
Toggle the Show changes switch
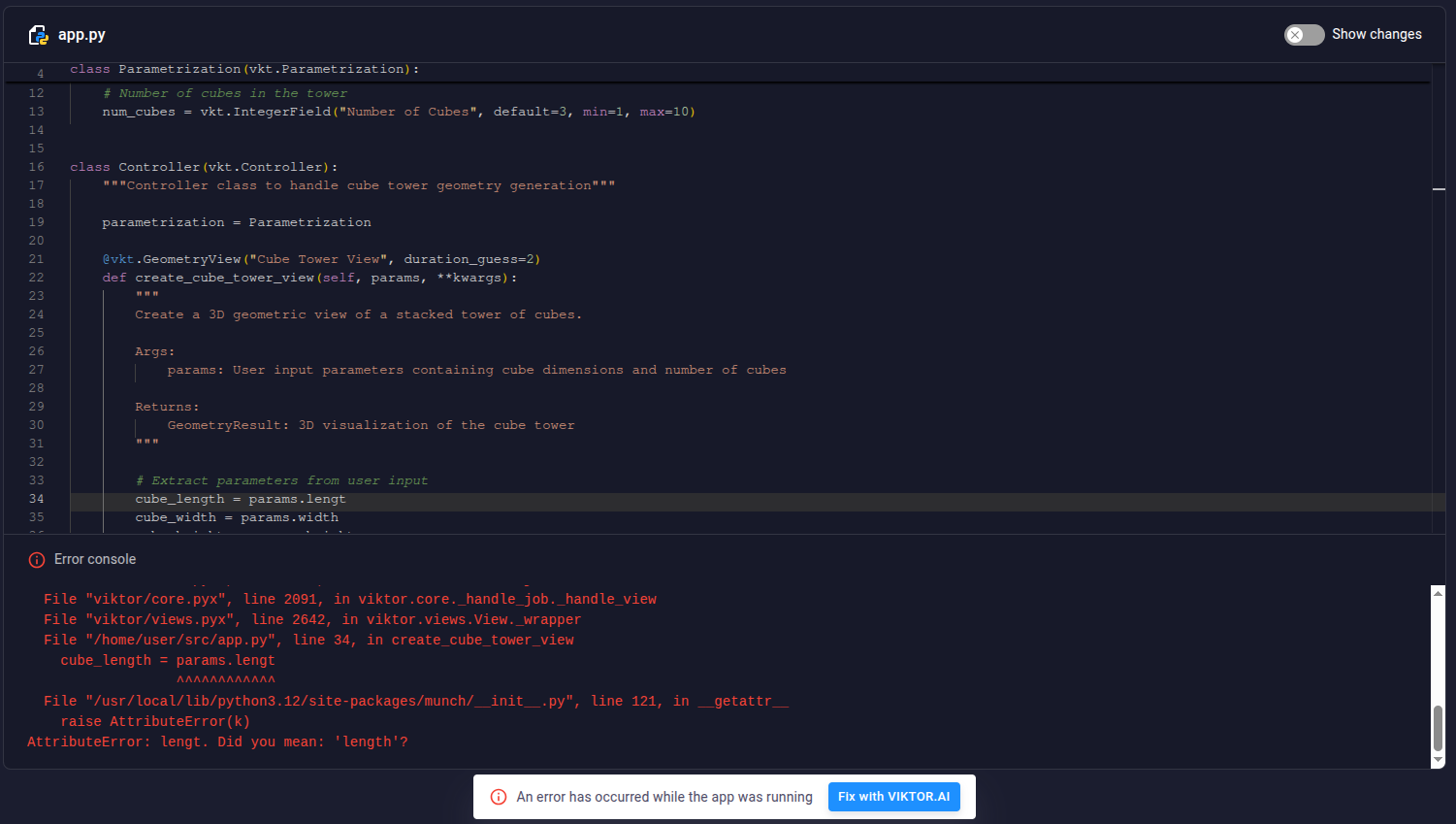[1304, 35]
